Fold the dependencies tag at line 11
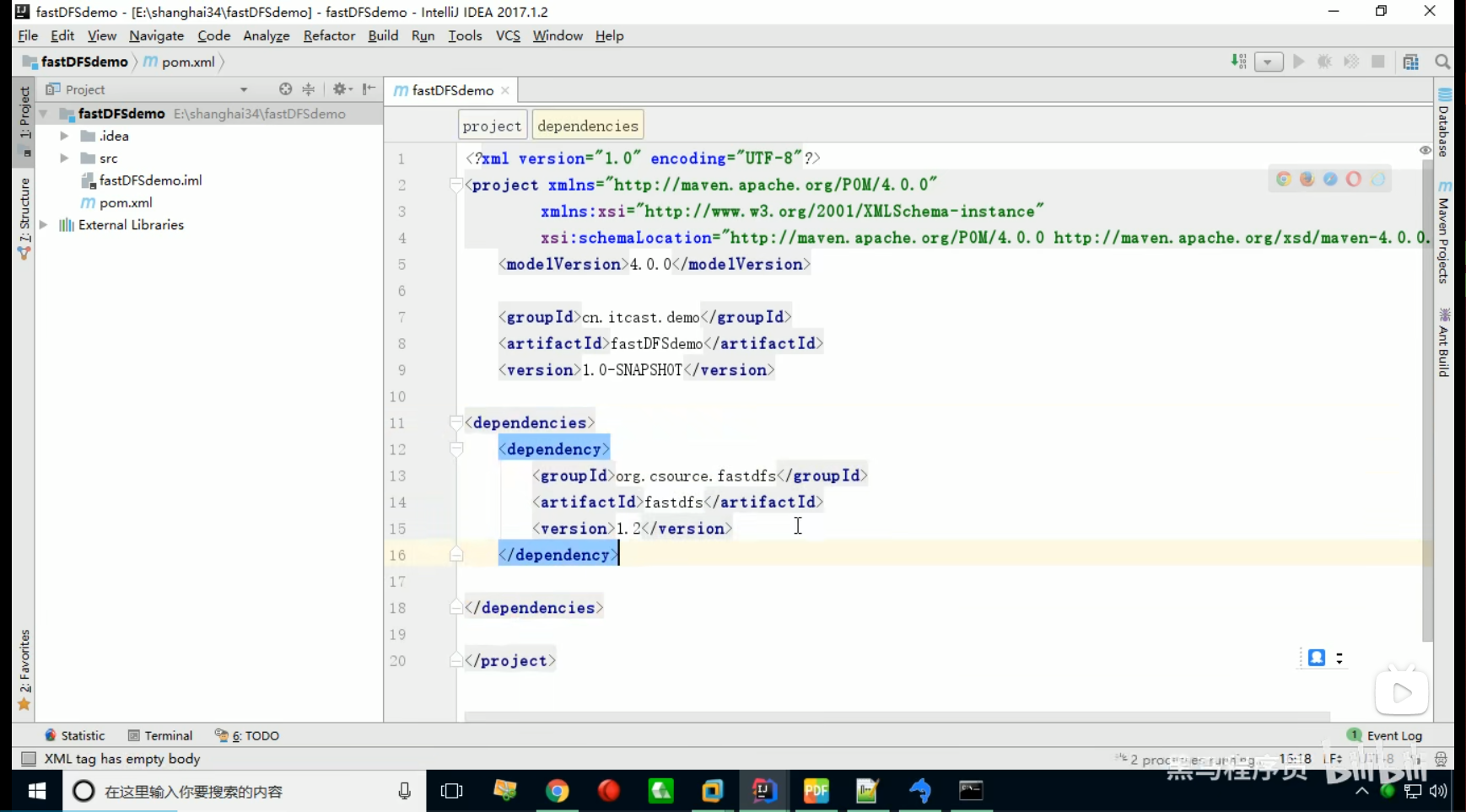The image size is (1466, 812). tap(456, 422)
